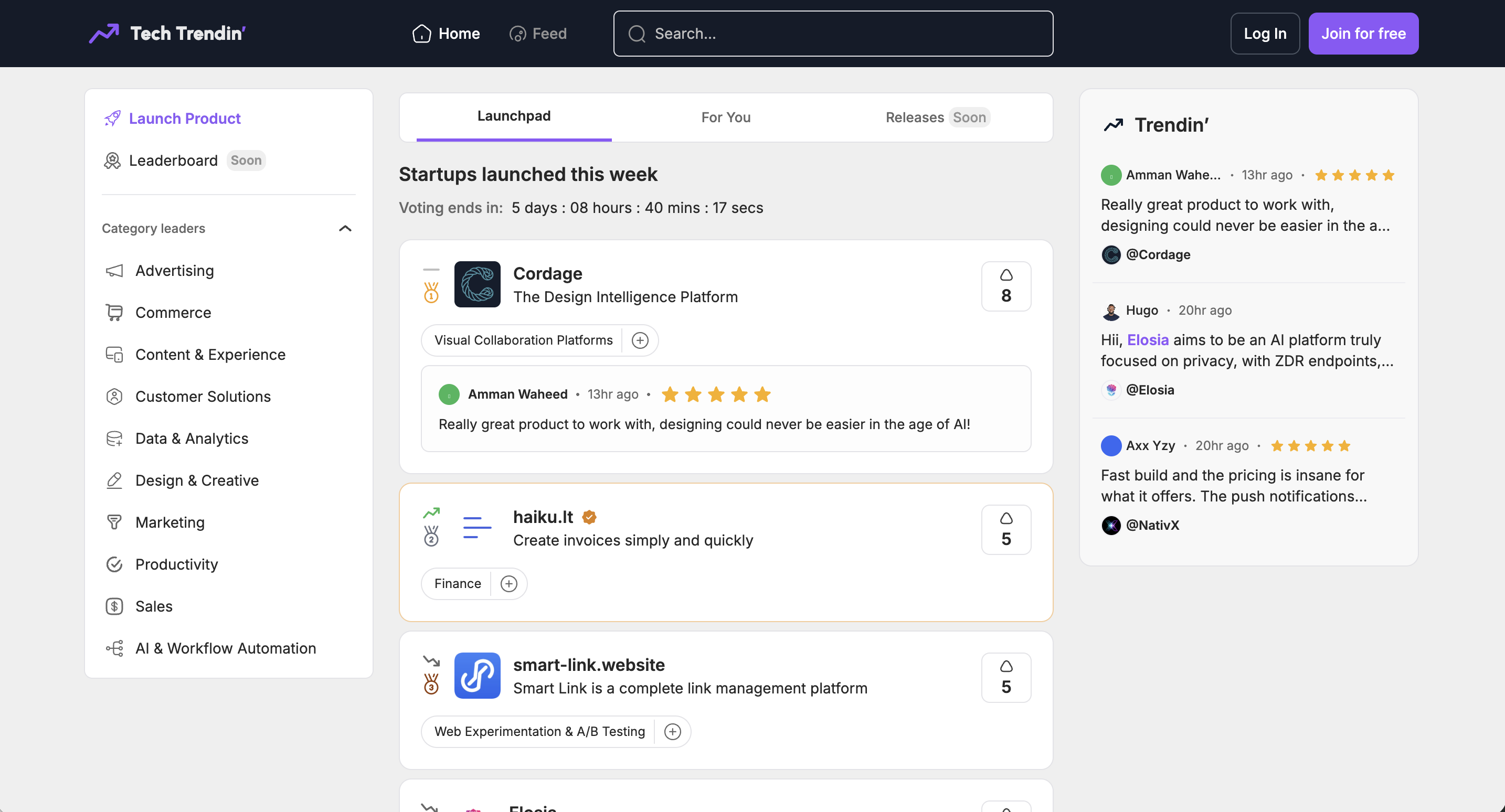
Task: Open the @Elosia mention link
Action: (1150, 390)
